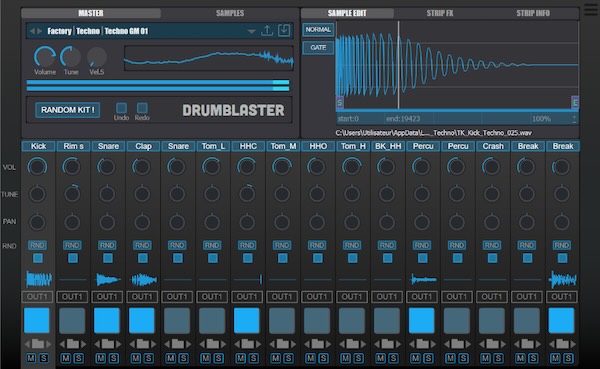Mute the Tom_H strip
600x369 pixels.
346,358
